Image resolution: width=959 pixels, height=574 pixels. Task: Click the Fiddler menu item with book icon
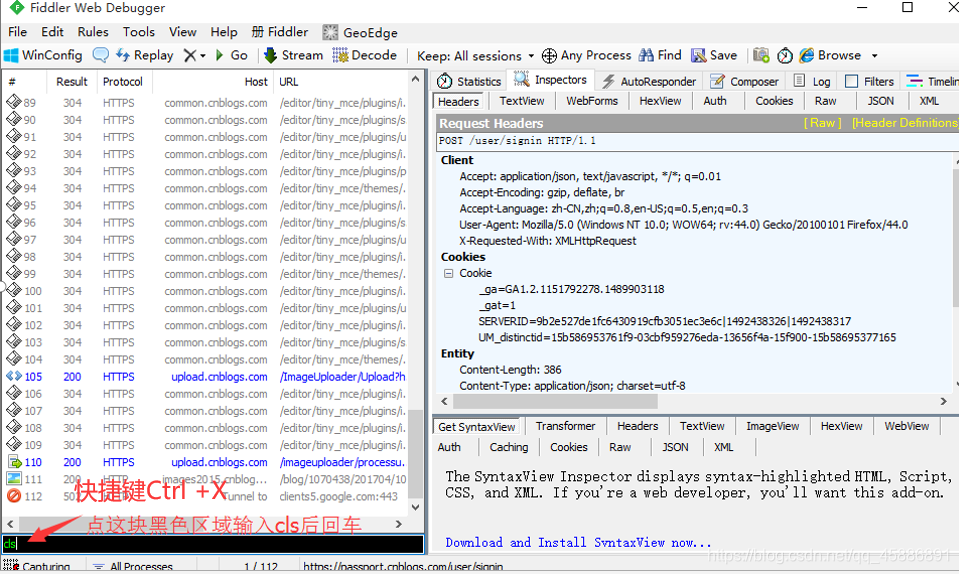280,32
